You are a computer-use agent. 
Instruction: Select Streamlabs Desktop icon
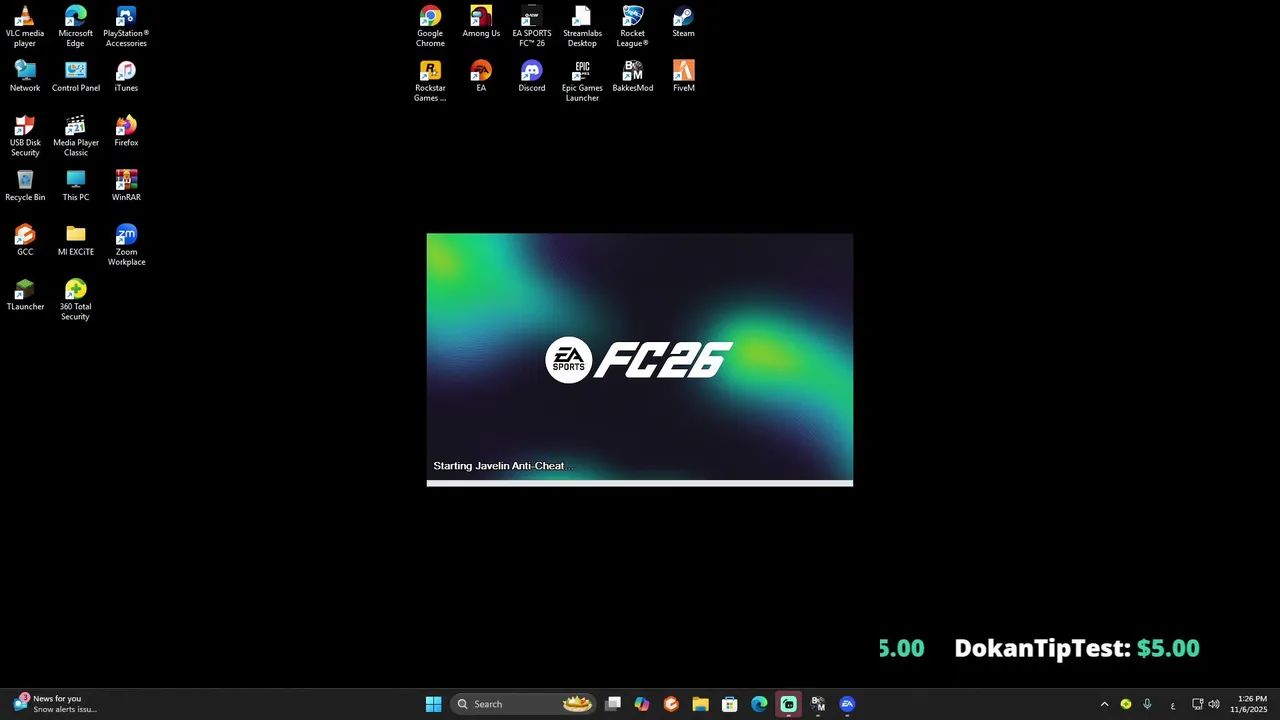[x=582, y=26]
